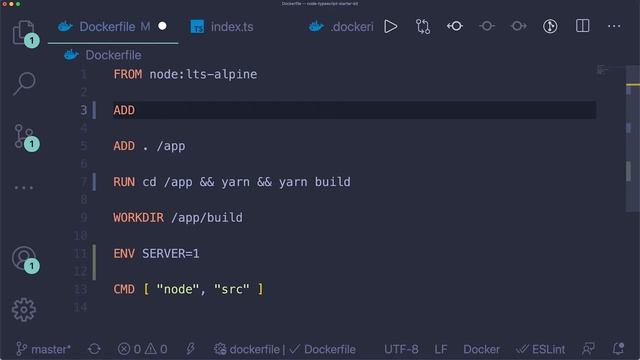Screen dimensions: 640x360
Task: Close the unsaved Dockerfile tab dot
Action: tap(162, 26)
